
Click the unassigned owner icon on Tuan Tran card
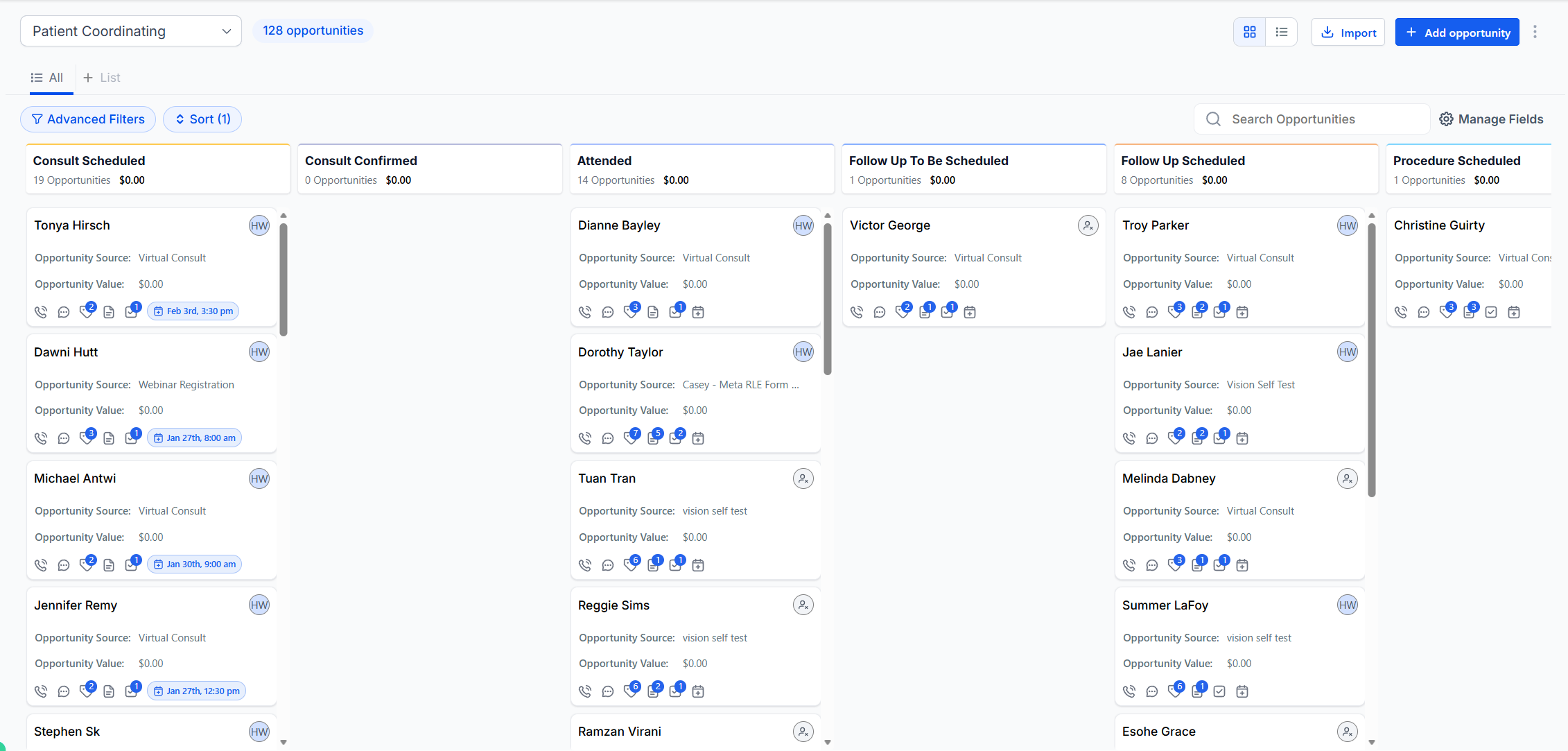[x=803, y=478]
